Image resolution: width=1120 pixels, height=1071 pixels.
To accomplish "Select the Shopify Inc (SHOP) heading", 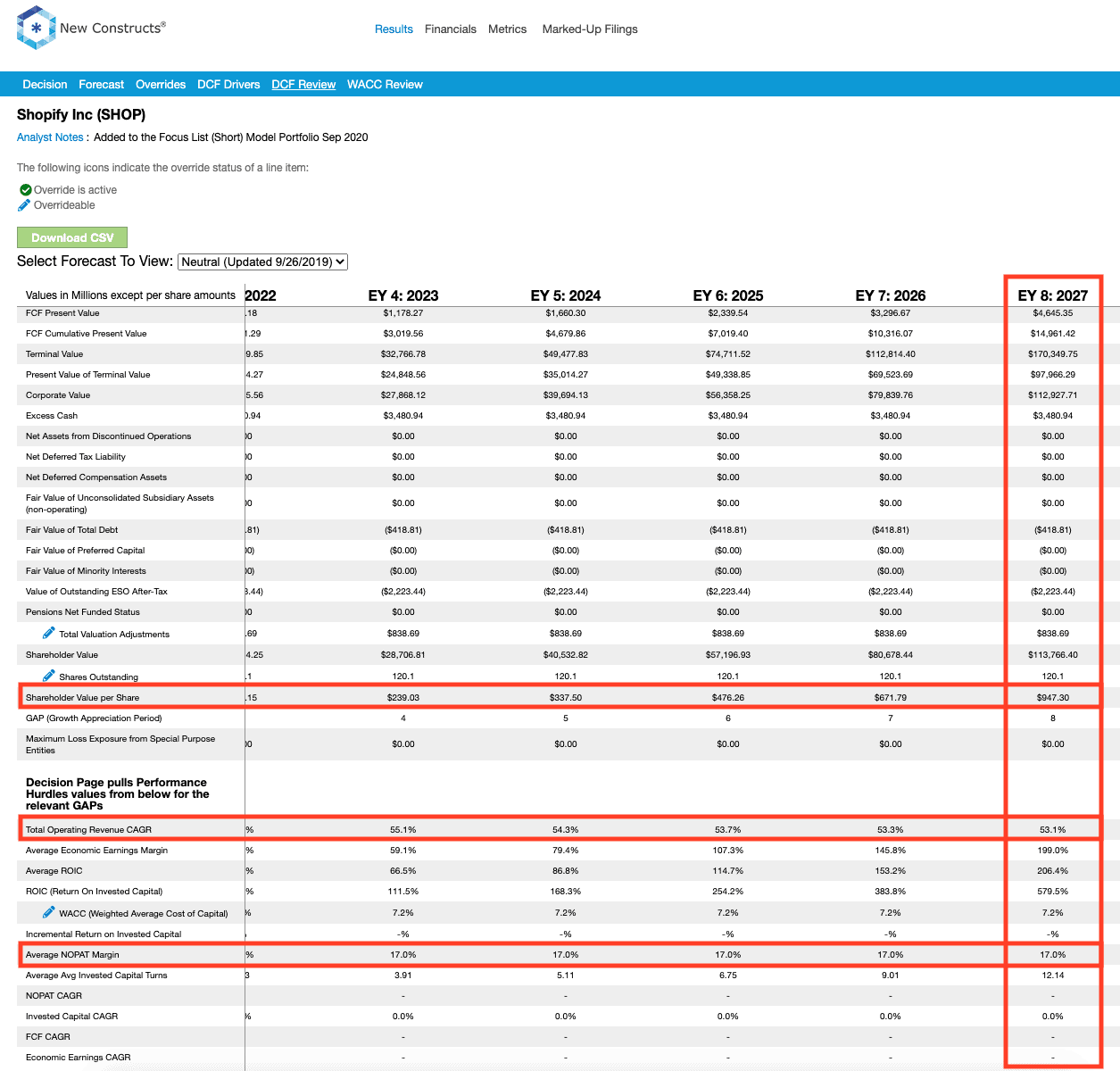I will (81, 114).
